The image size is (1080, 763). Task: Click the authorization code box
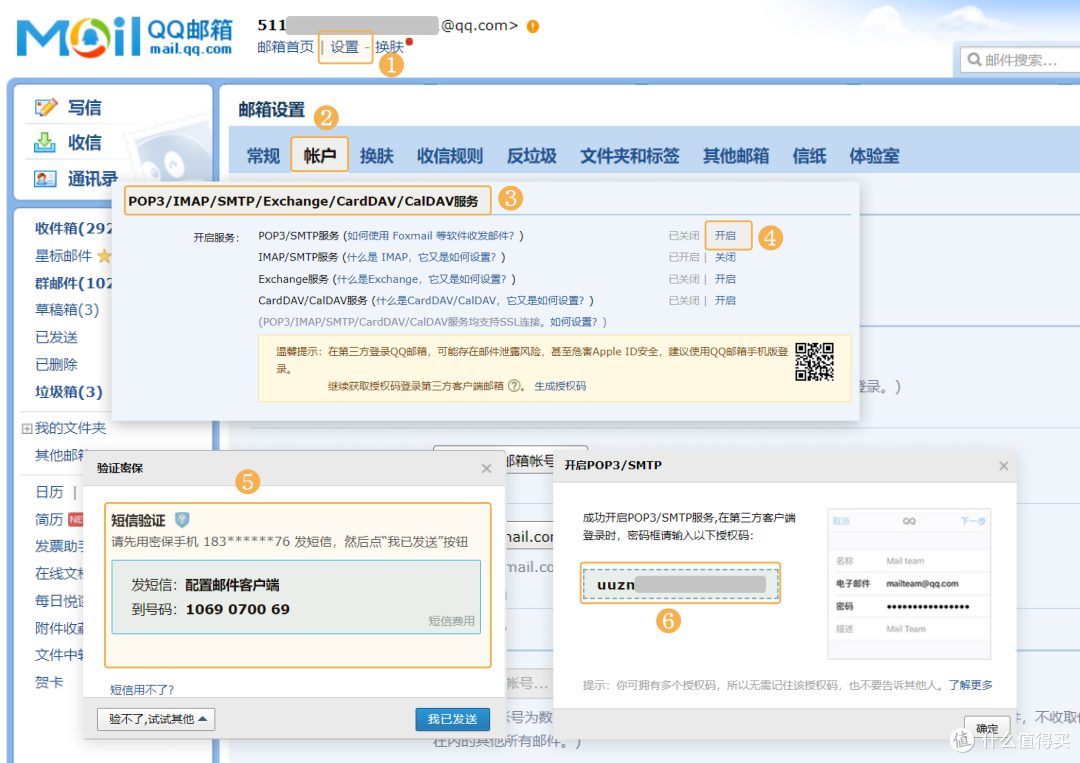click(x=681, y=584)
